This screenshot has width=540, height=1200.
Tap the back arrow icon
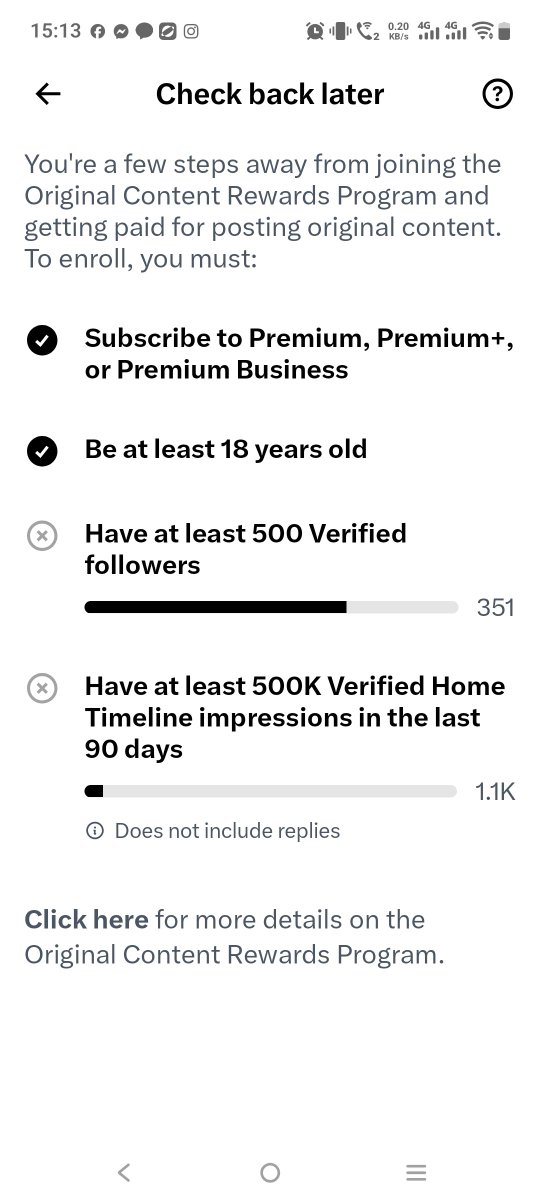pyautogui.click(x=48, y=94)
